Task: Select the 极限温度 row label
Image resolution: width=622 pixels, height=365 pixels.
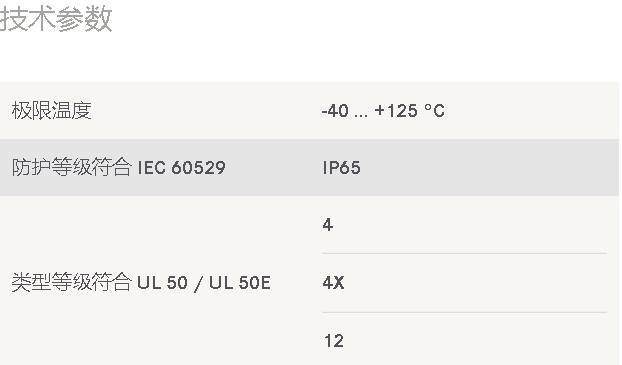Action: 52,111
